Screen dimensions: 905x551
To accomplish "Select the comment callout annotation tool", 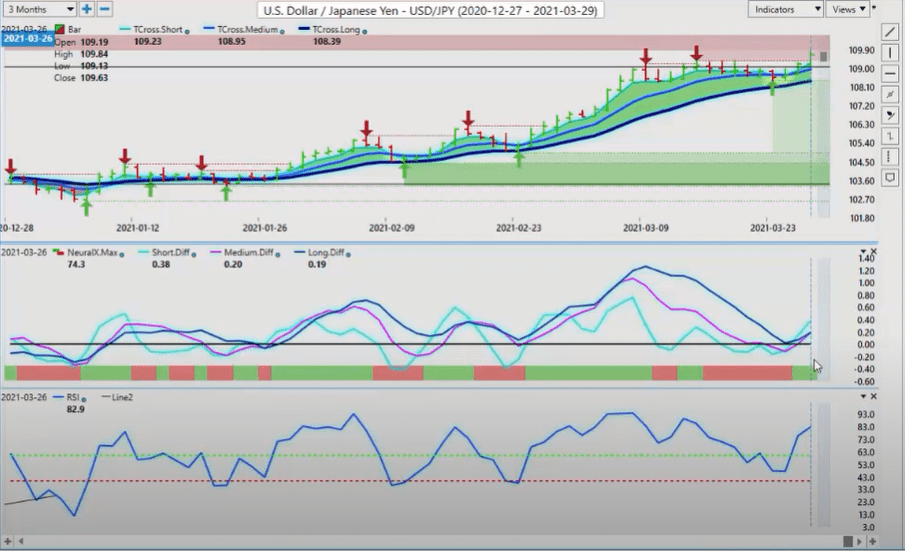I will coord(891,178).
